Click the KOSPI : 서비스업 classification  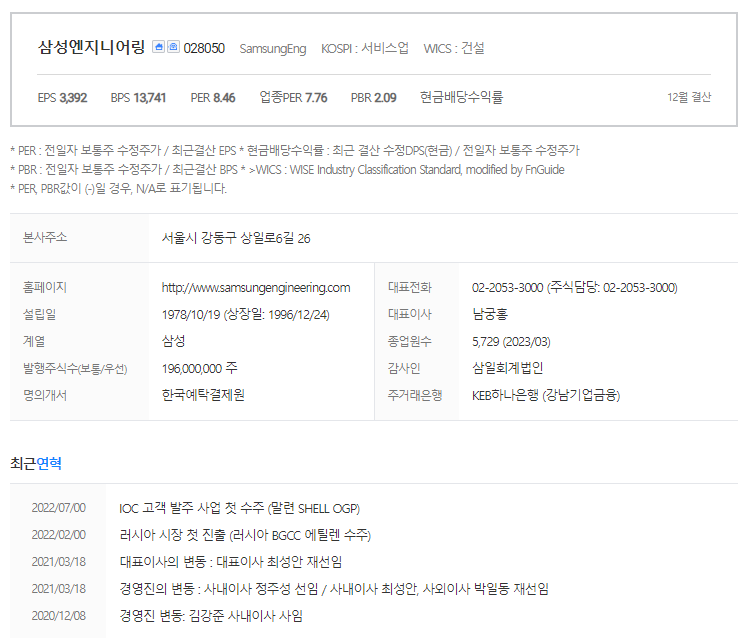pos(364,48)
